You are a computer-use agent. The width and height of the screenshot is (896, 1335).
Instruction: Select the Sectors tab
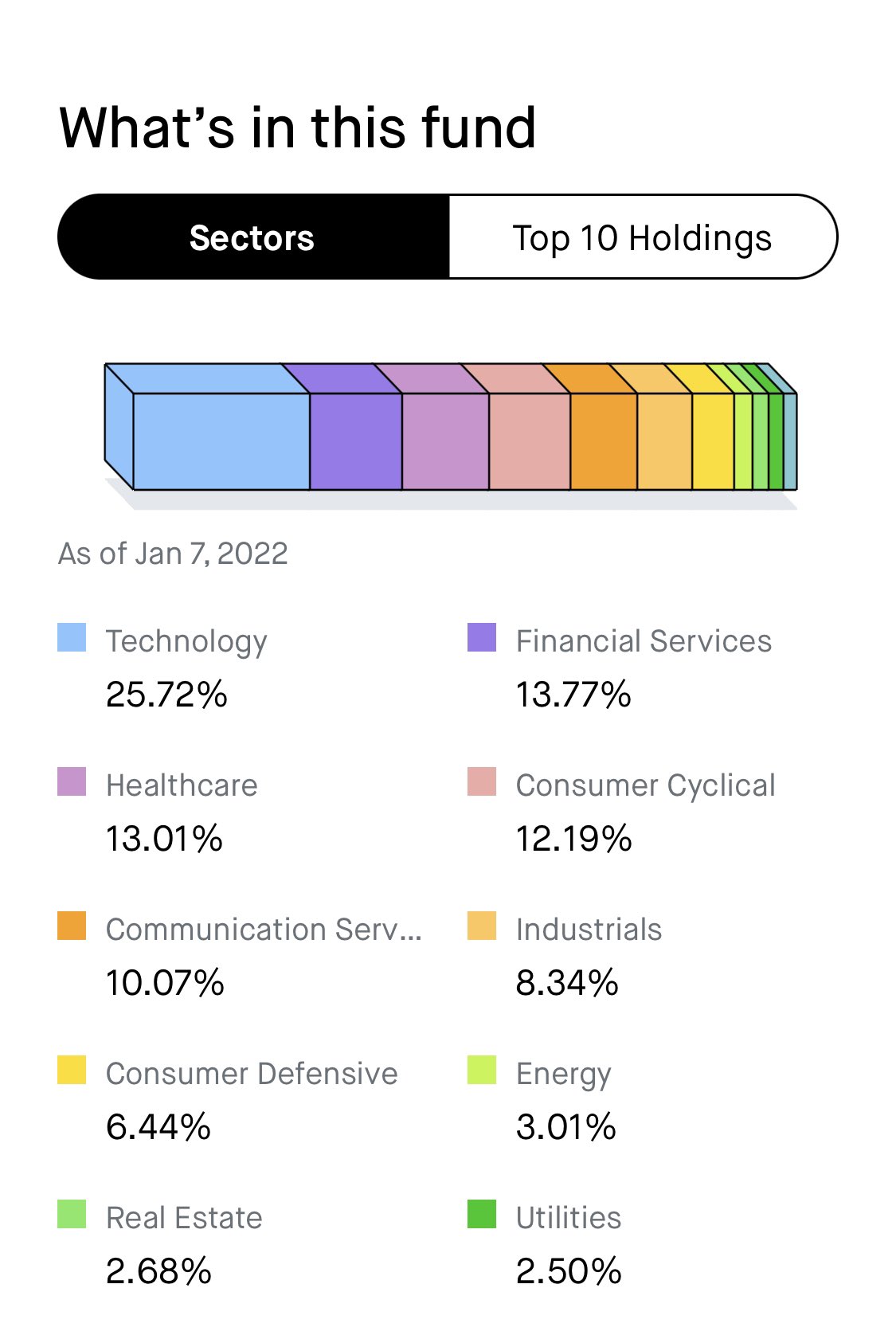pos(253,237)
